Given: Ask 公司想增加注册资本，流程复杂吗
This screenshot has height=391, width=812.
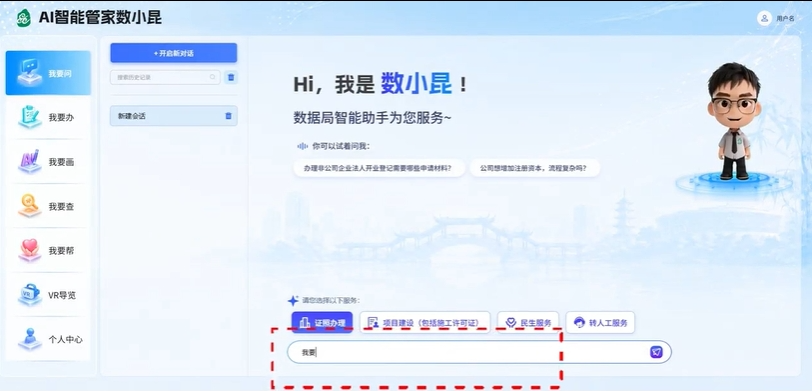Looking at the screenshot, I should tap(535, 168).
